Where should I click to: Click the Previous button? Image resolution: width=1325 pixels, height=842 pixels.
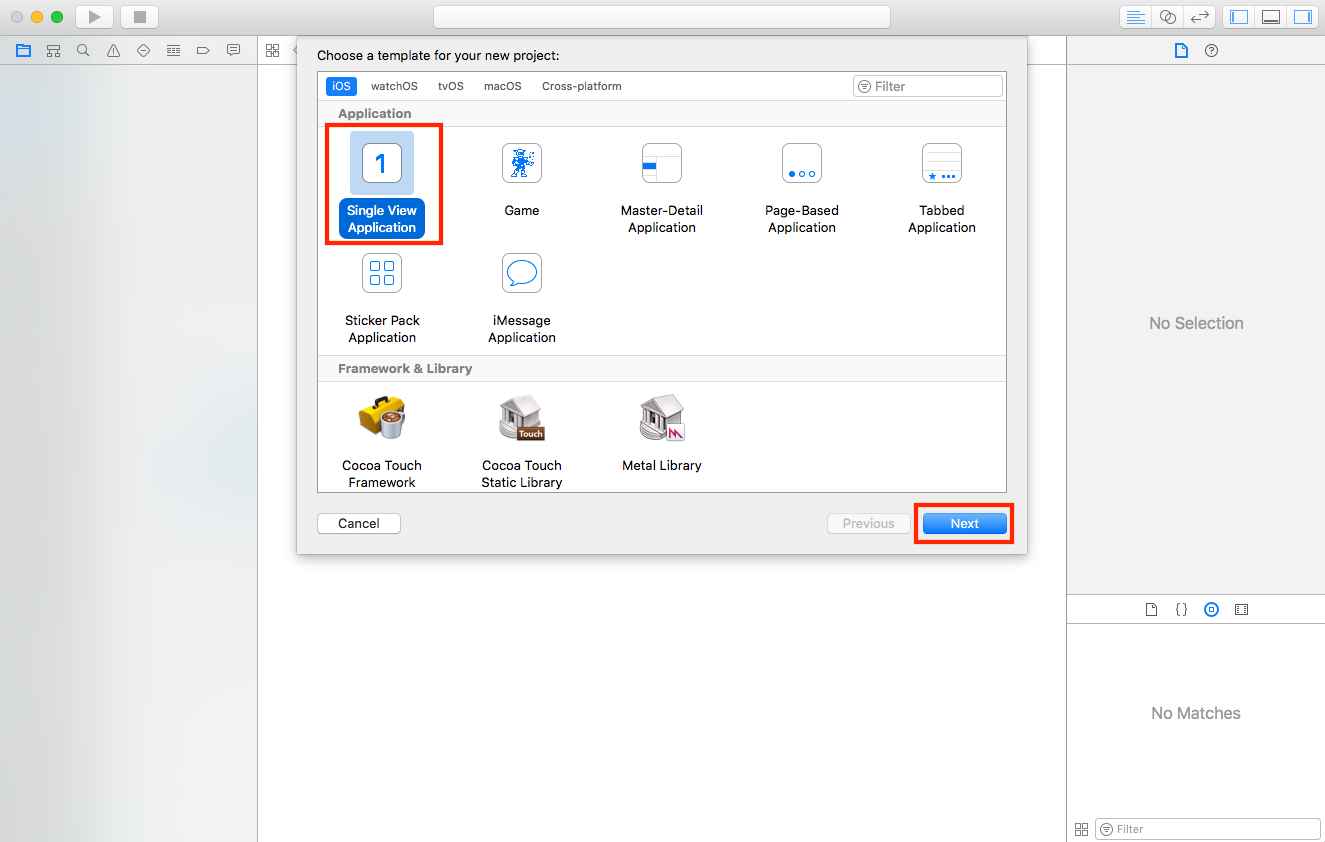click(869, 523)
